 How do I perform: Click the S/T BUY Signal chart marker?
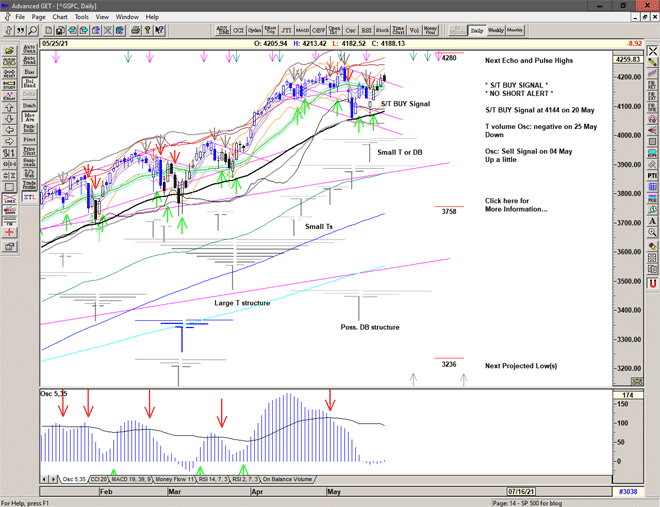405,103
